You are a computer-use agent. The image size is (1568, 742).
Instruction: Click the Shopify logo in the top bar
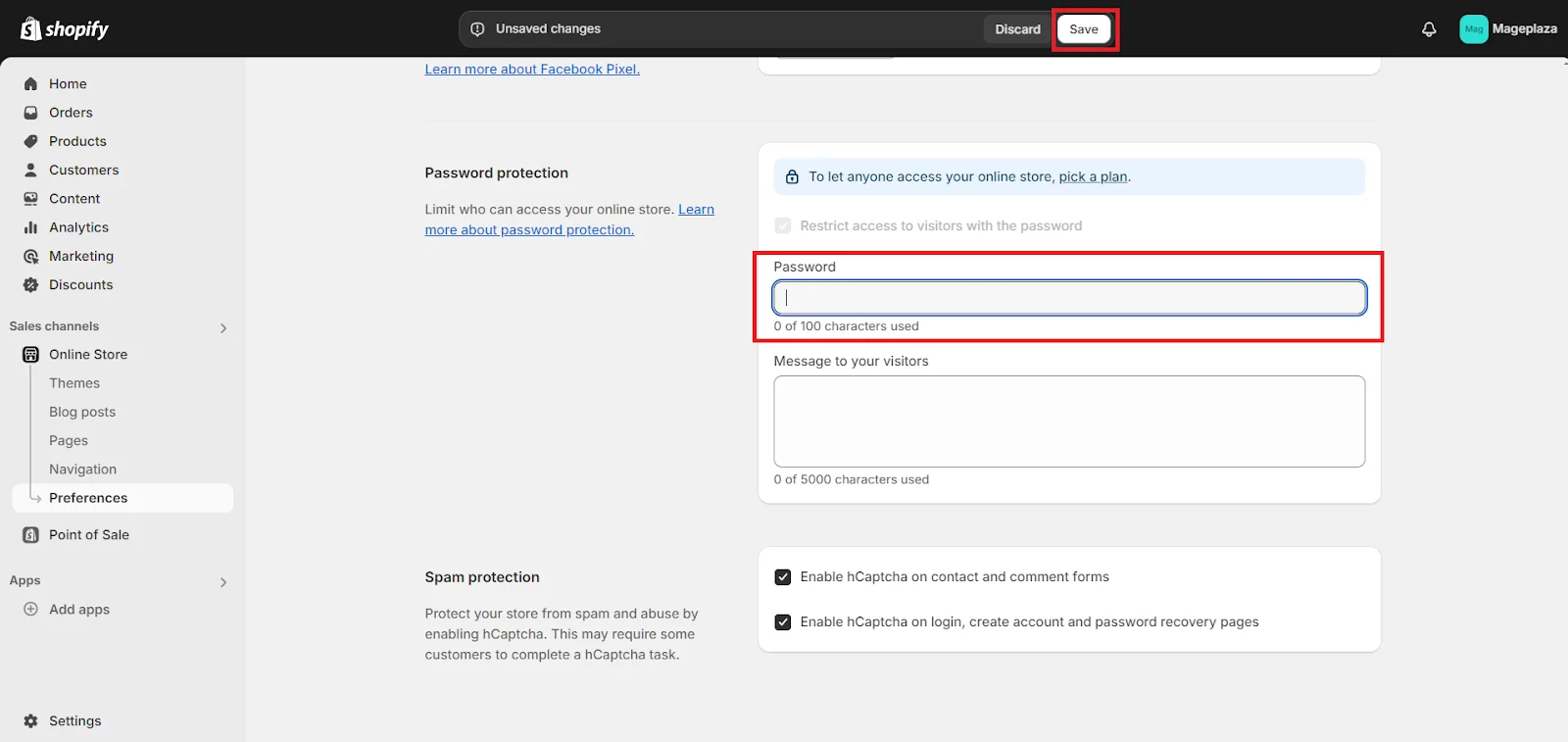click(x=65, y=28)
